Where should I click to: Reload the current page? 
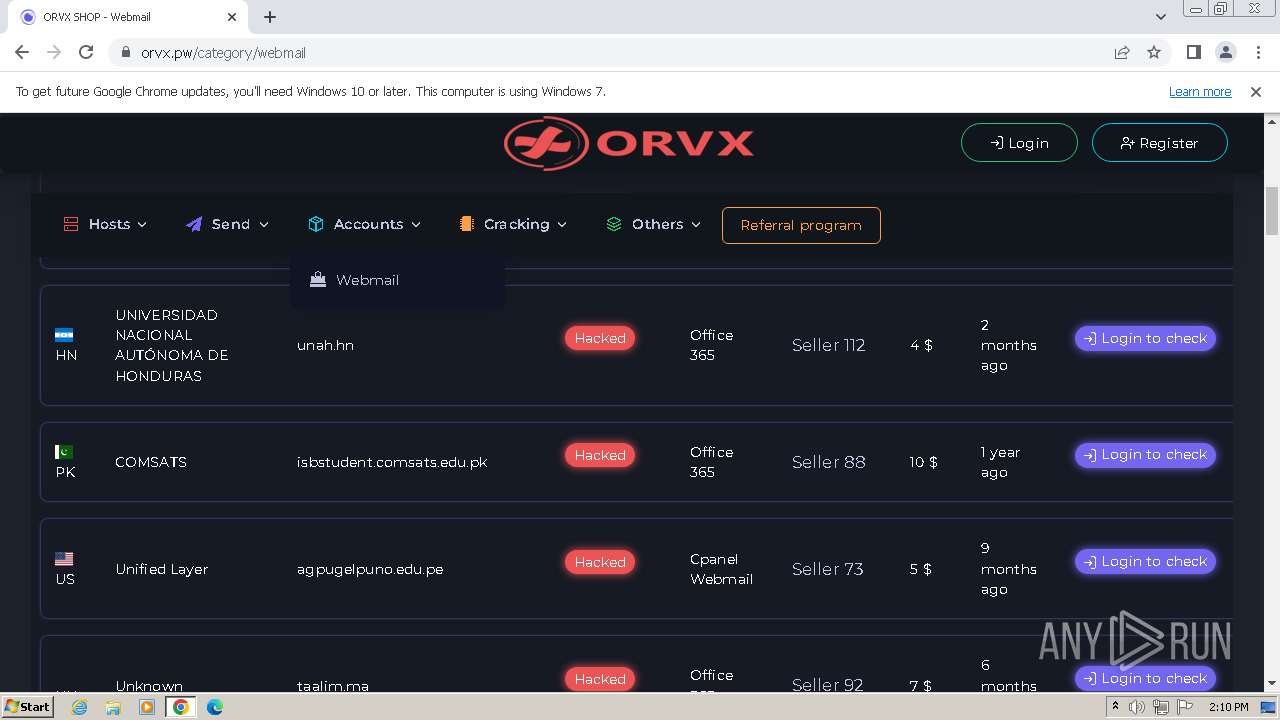(x=86, y=52)
